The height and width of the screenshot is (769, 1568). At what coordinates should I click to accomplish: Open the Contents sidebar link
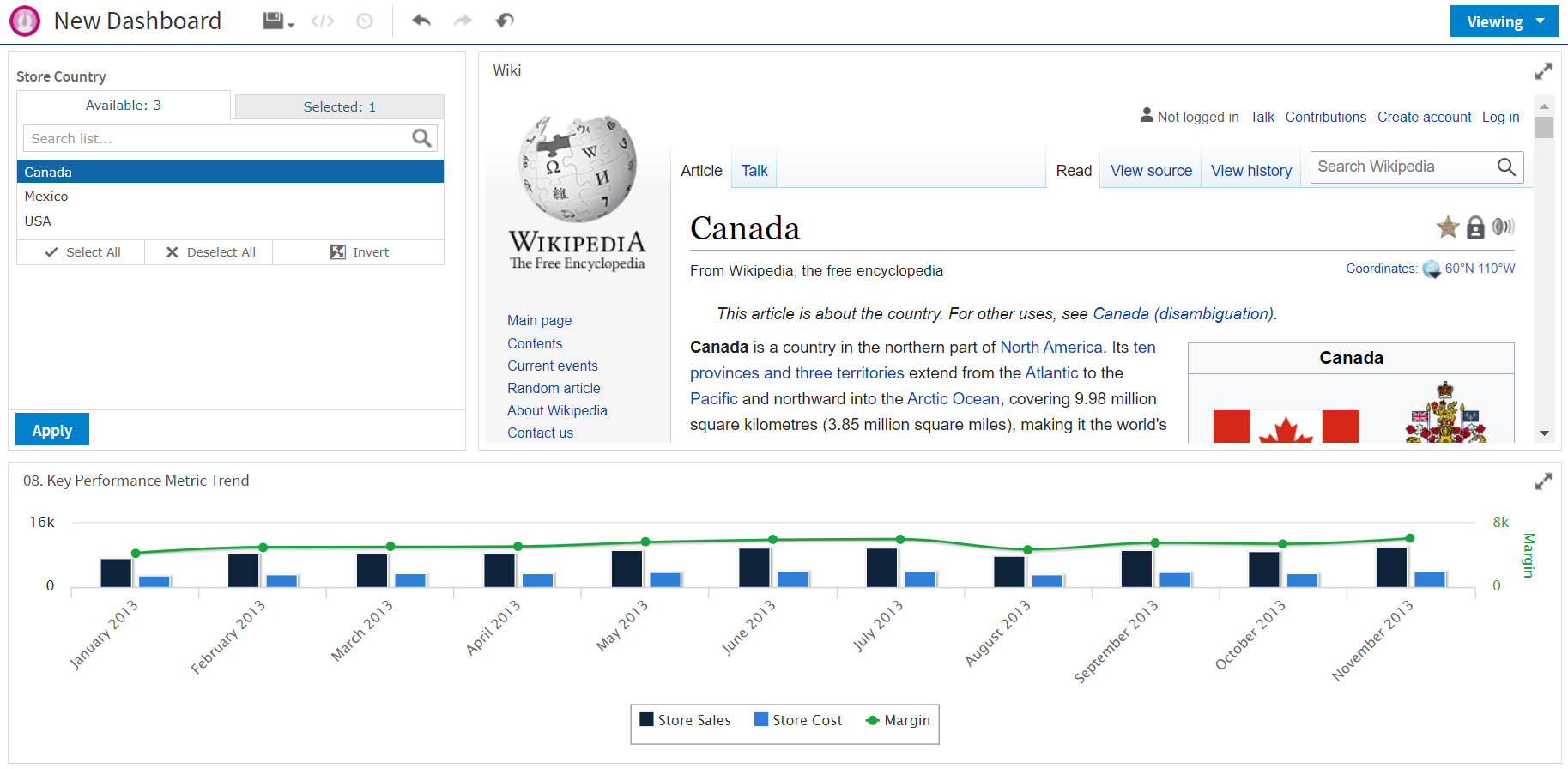(535, 343)
